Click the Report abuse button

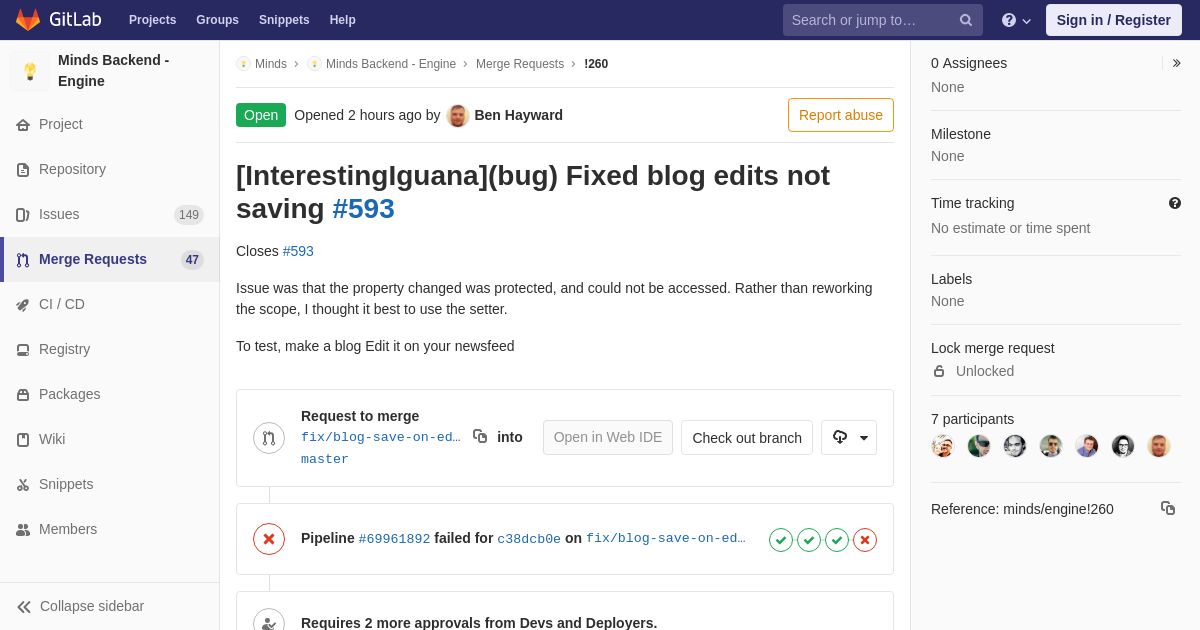tap(841, 115)
